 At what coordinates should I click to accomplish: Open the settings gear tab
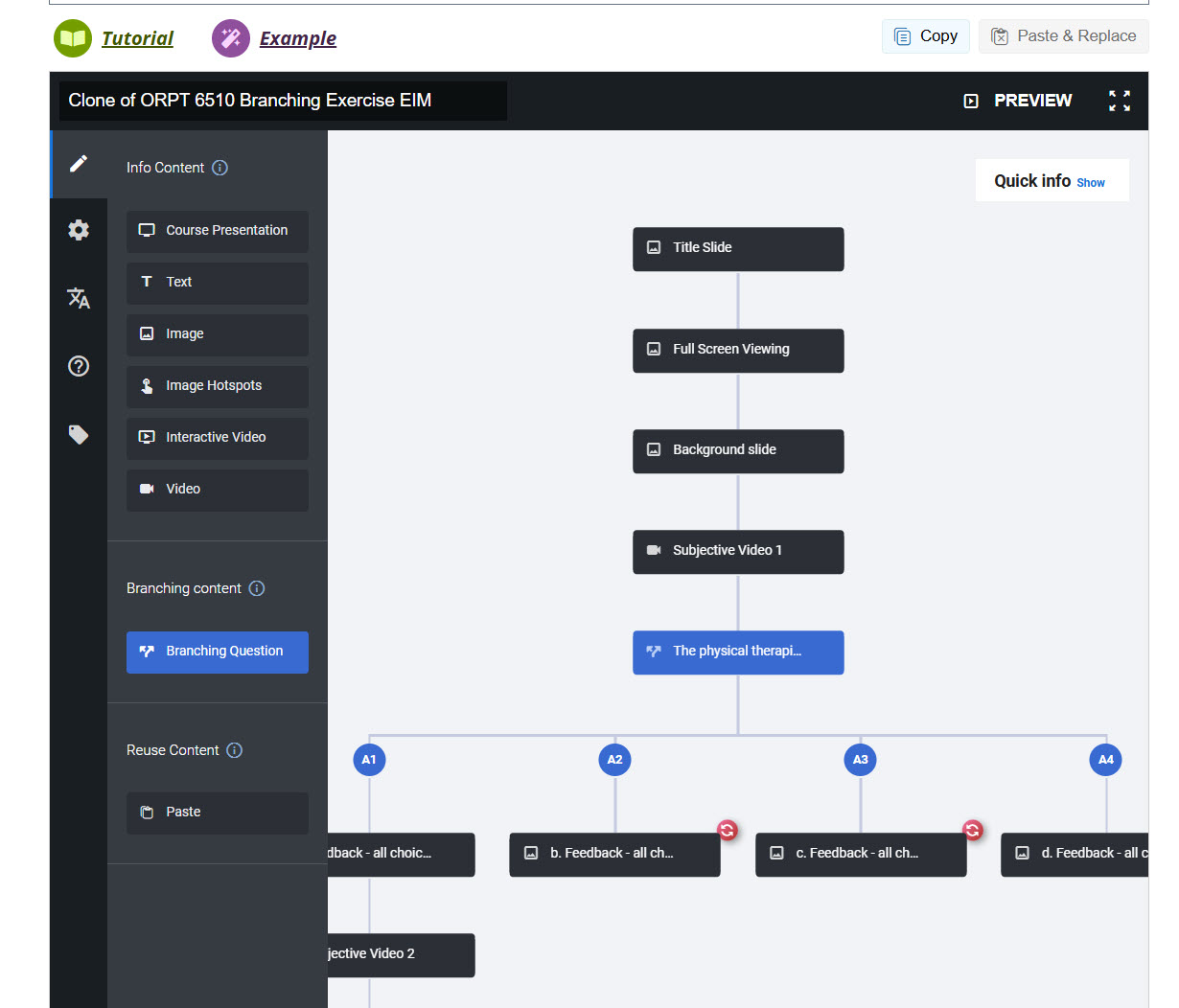[x=79, y=230]
